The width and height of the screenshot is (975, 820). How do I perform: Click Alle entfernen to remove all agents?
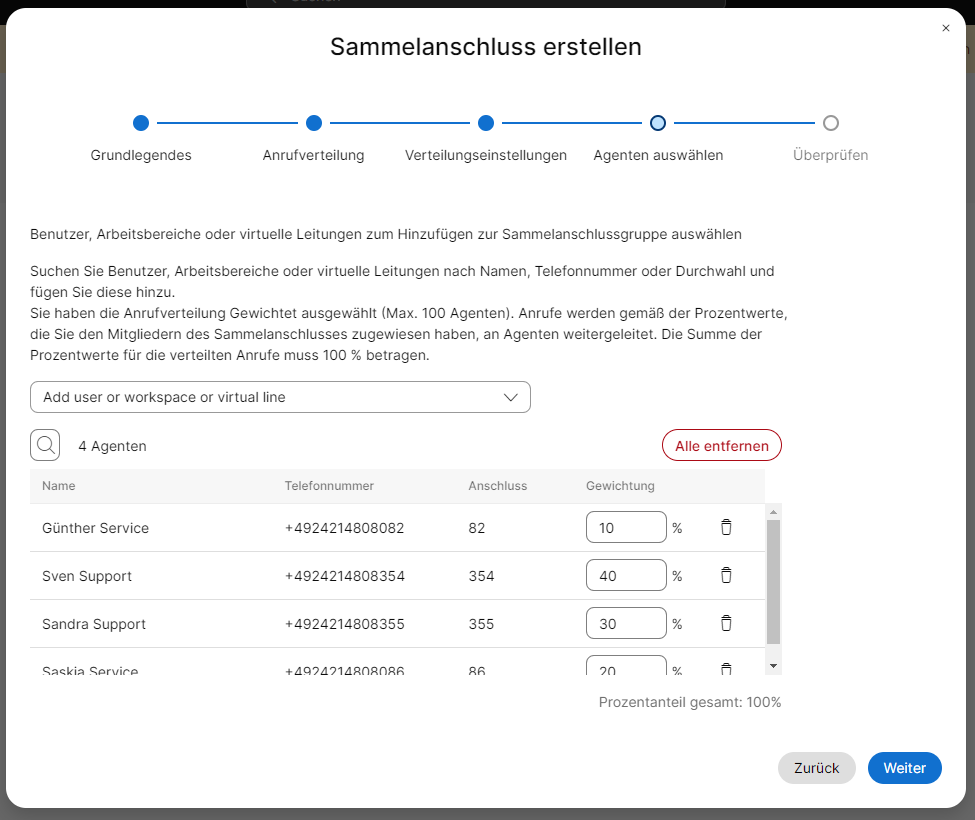point(721,446)
